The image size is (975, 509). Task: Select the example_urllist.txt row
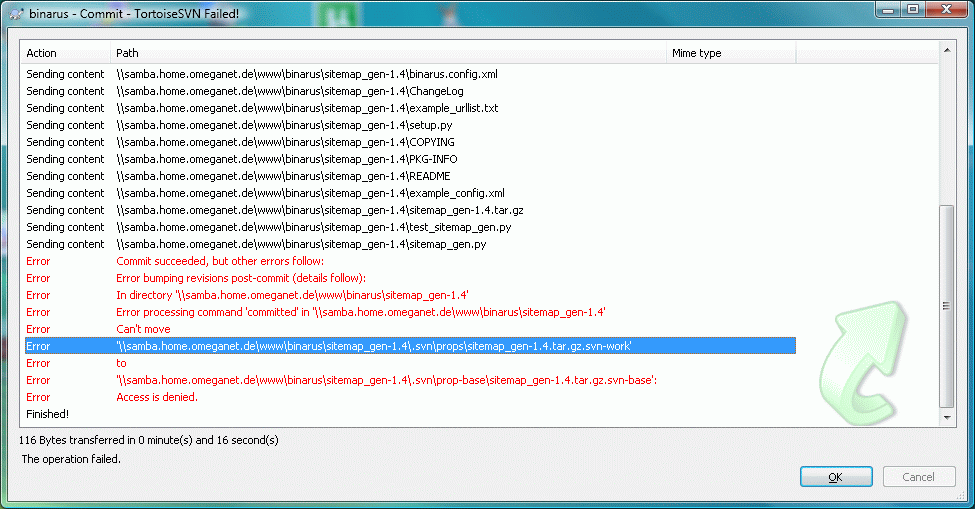click(410, 108)
